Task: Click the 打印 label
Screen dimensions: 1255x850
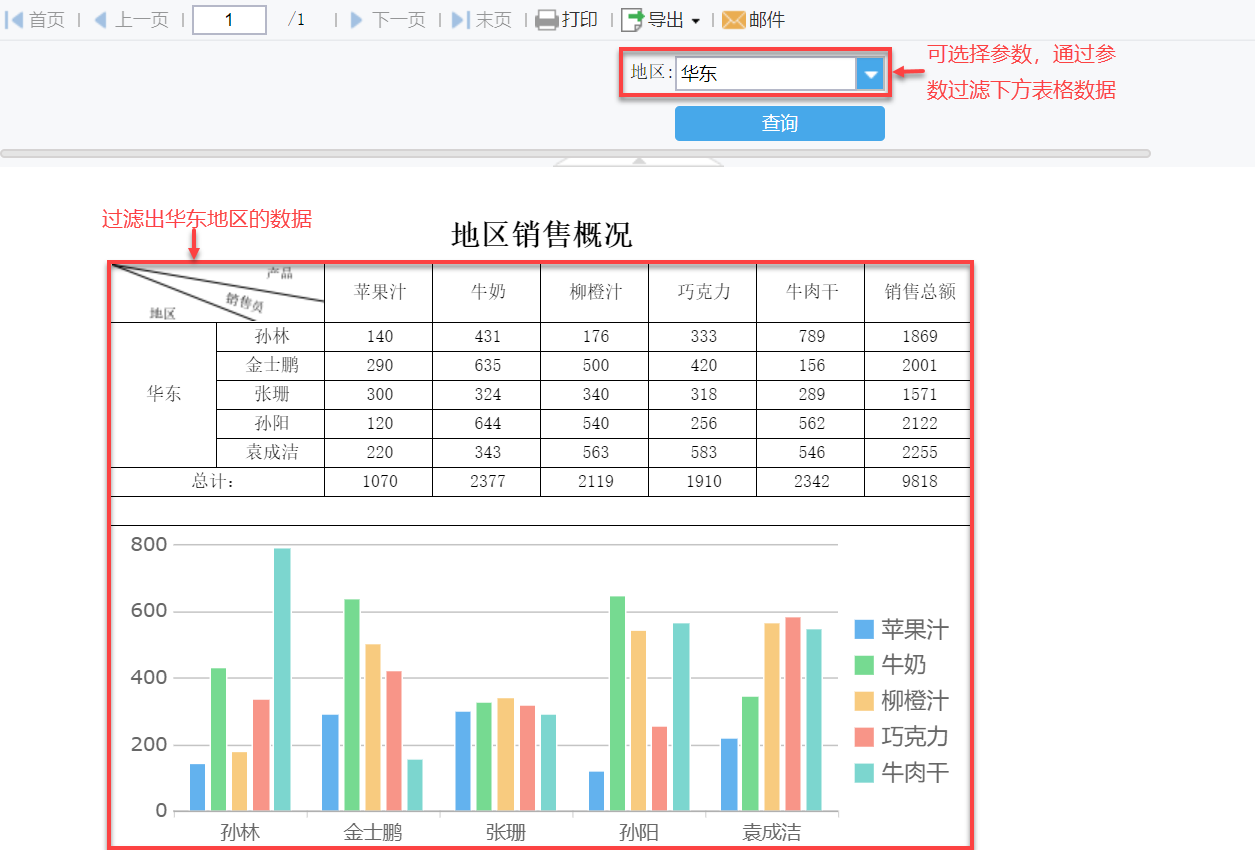Action: click(580, 20)
